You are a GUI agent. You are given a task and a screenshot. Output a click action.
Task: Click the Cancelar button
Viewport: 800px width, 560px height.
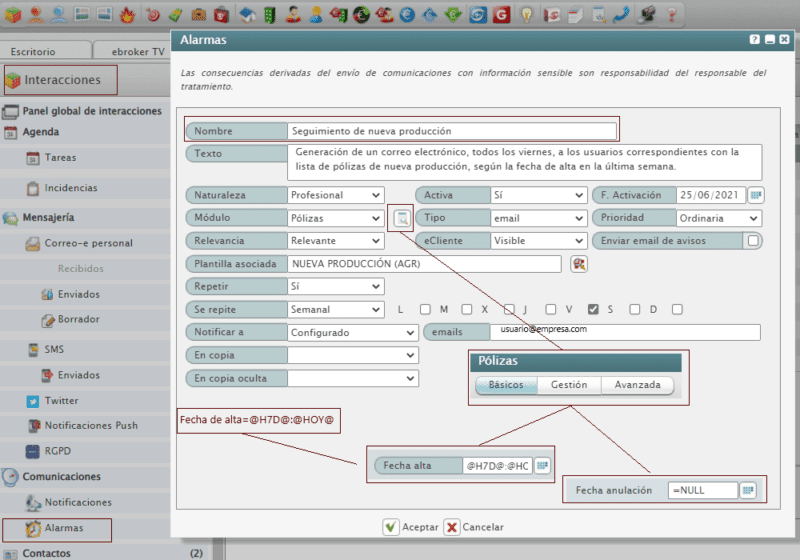(473, 527)
